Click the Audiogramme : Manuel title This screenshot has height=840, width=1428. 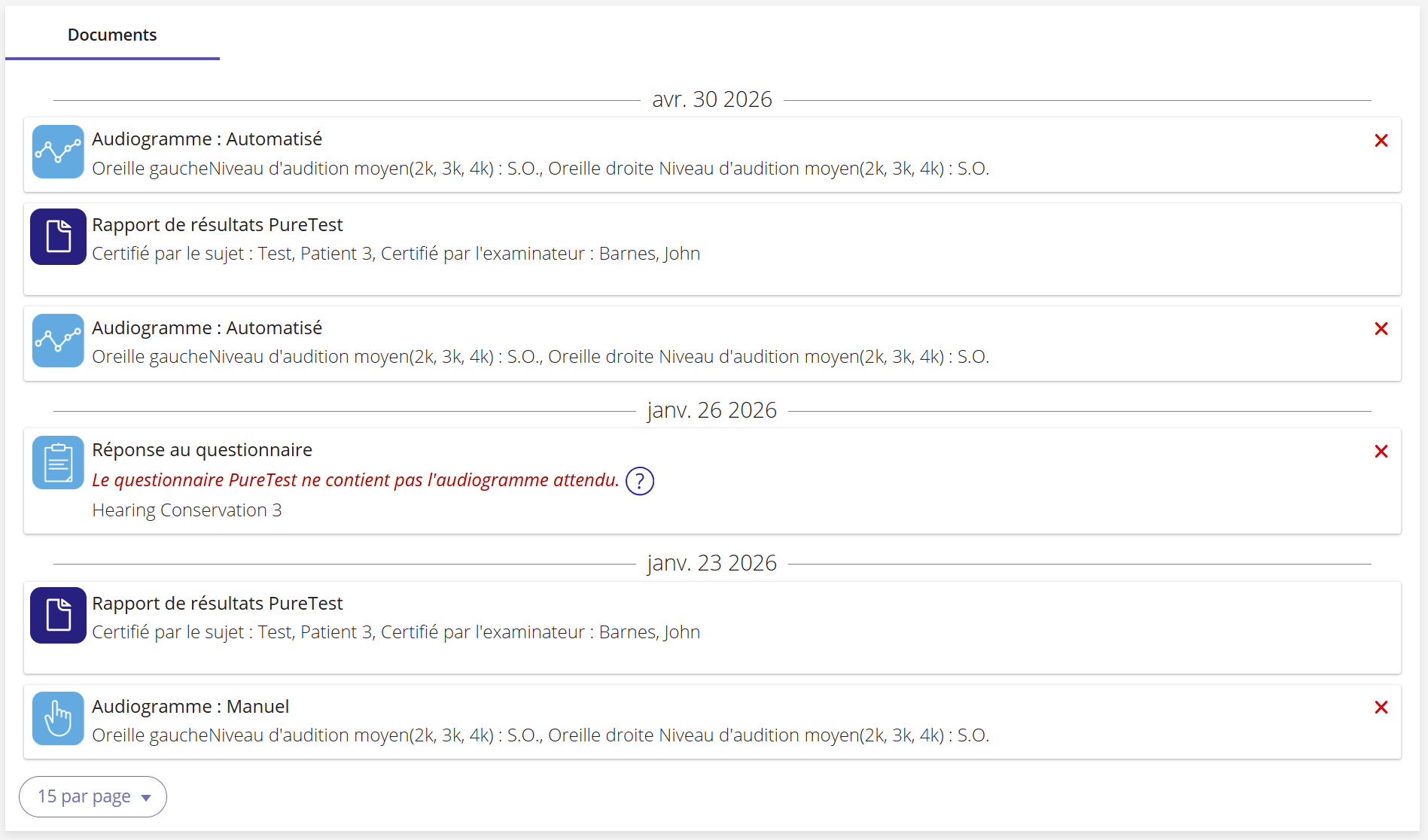190,707
